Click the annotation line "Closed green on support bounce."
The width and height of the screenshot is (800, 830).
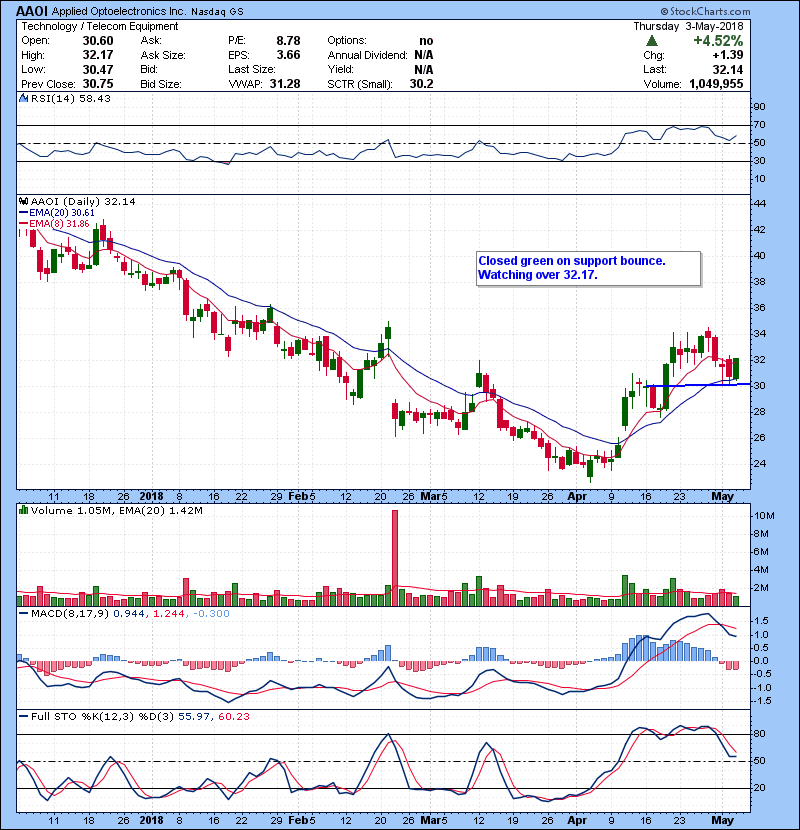coord(572,261)
